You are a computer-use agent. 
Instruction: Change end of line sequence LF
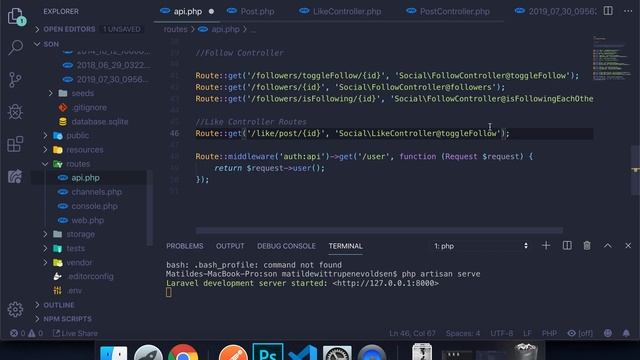click(527, 333)
